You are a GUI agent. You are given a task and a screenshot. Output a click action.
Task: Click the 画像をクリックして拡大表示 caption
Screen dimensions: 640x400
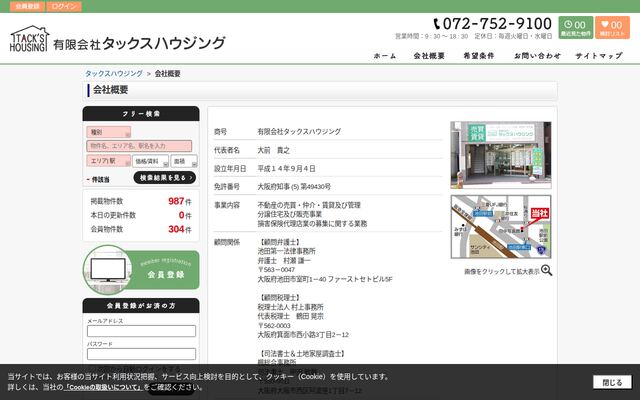tap(502, 271)
